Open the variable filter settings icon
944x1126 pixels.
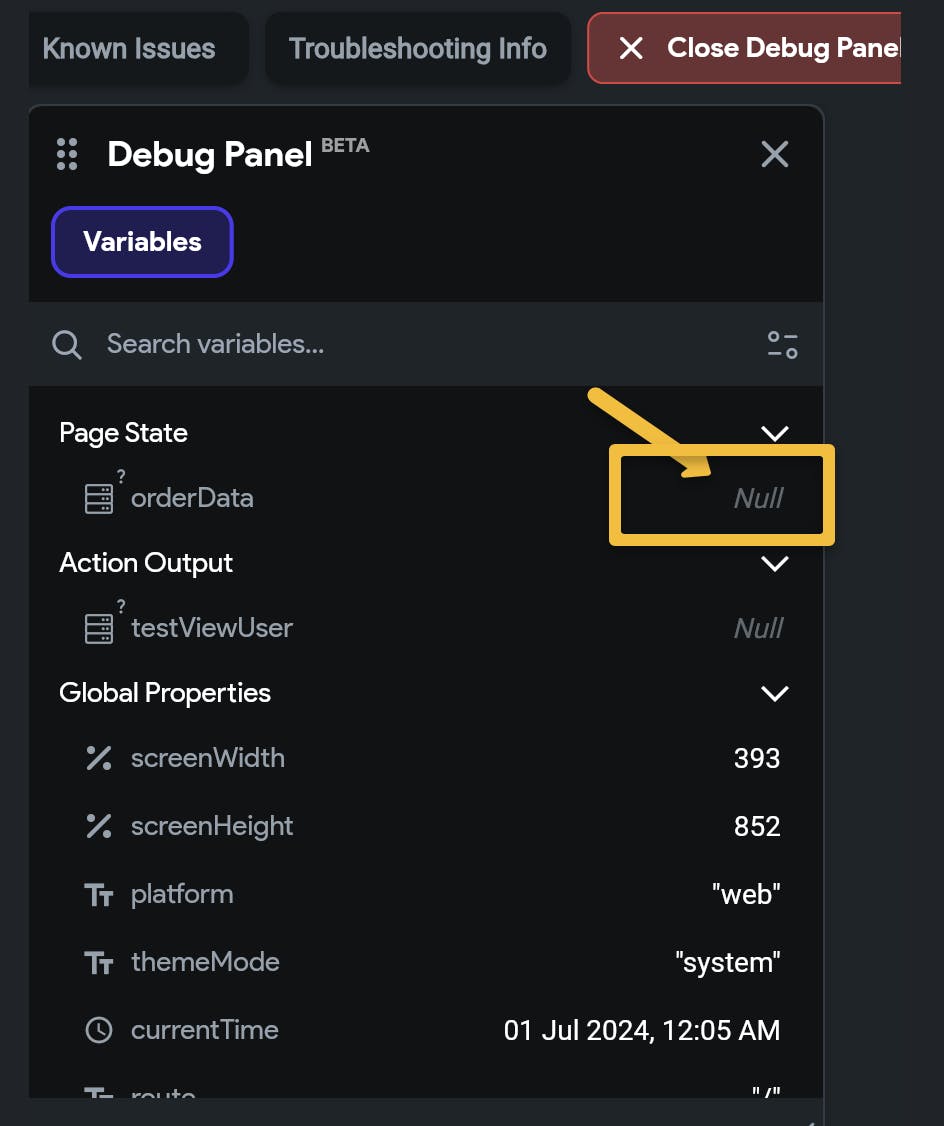tap(782, 345)
